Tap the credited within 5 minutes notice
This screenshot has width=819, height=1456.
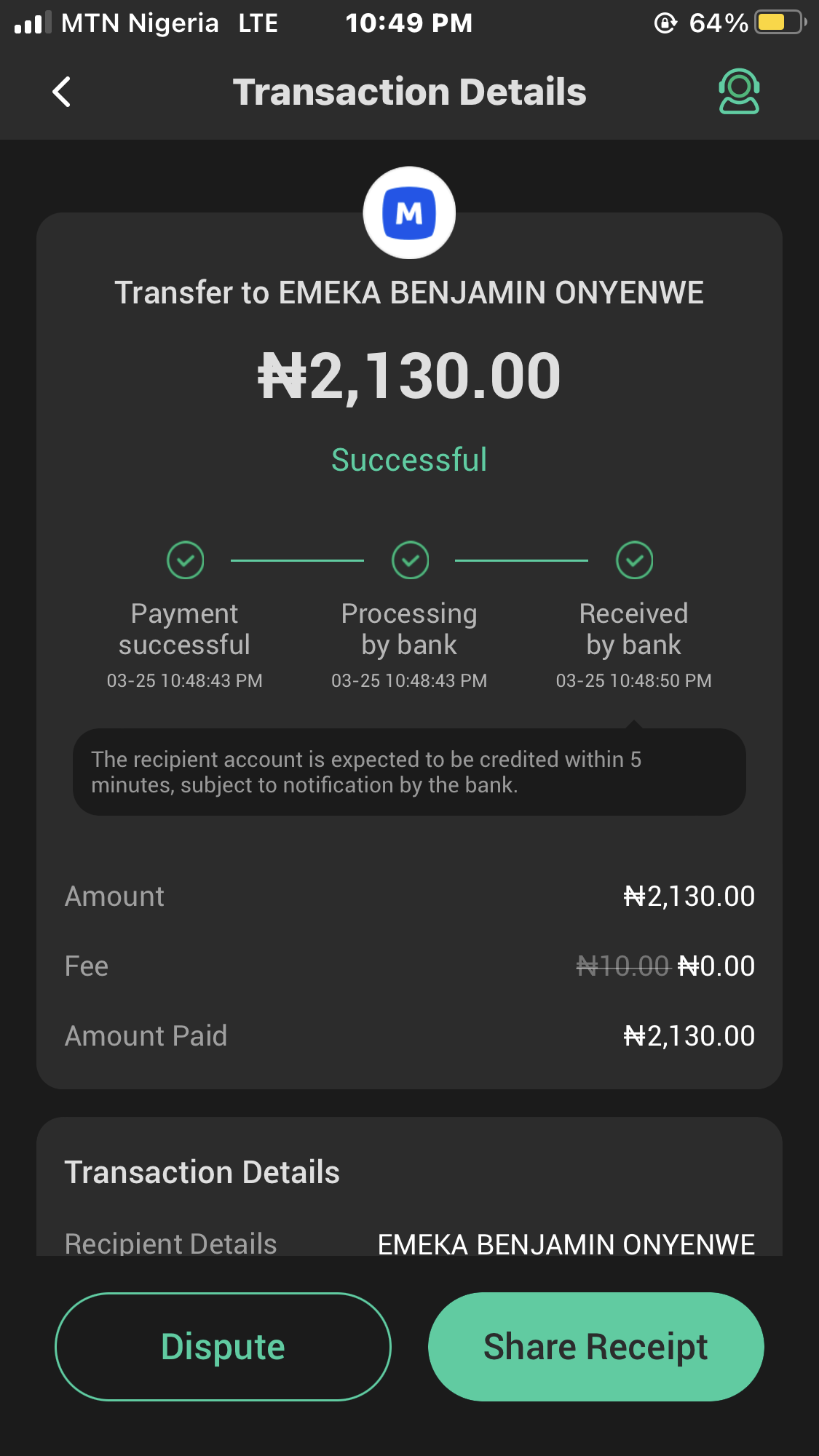point(409,772)
